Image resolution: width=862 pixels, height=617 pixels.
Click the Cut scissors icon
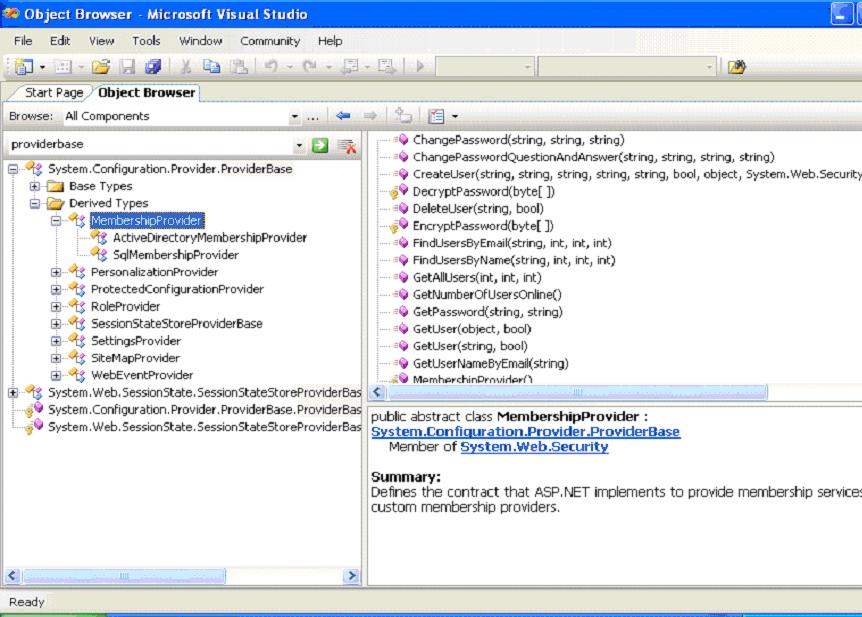[x=186, y=67]
